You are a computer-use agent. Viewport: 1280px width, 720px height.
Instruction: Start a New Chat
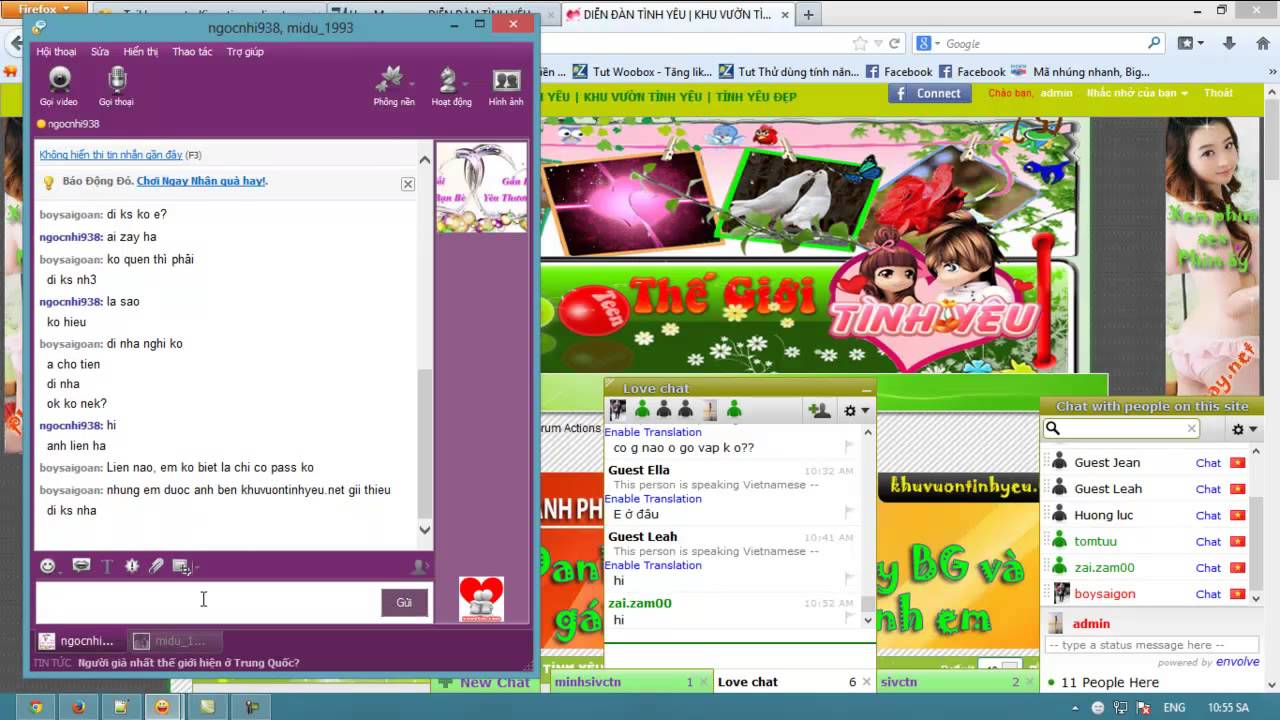pos(484,682)
